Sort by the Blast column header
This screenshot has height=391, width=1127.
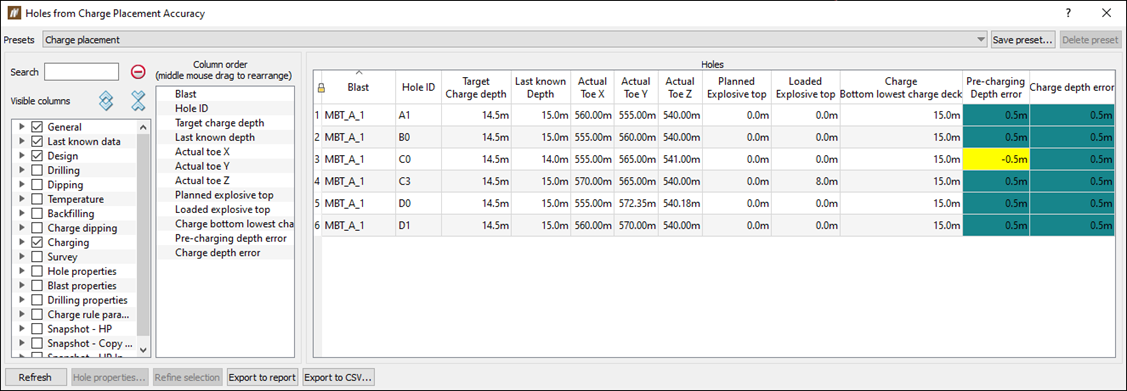pyautogui.click(x=359, y=87)
